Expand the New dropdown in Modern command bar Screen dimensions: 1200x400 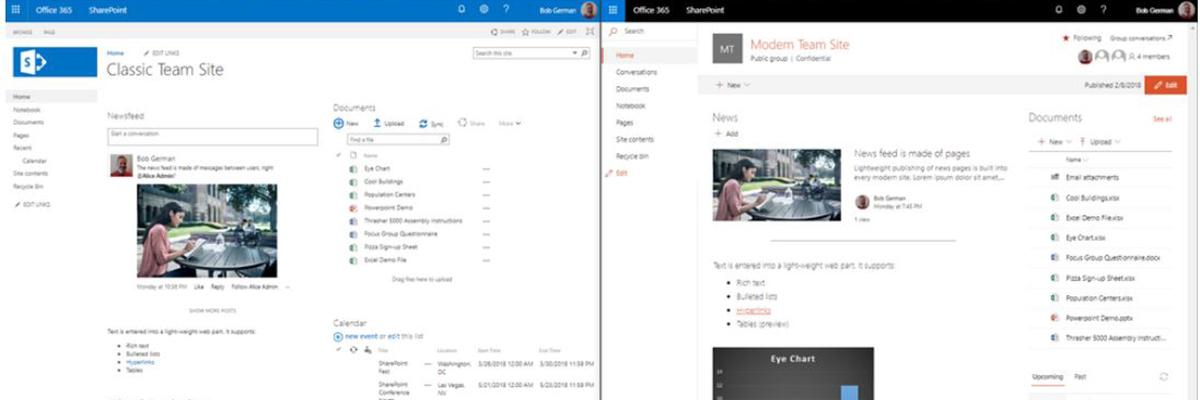[x=747, y=86]
